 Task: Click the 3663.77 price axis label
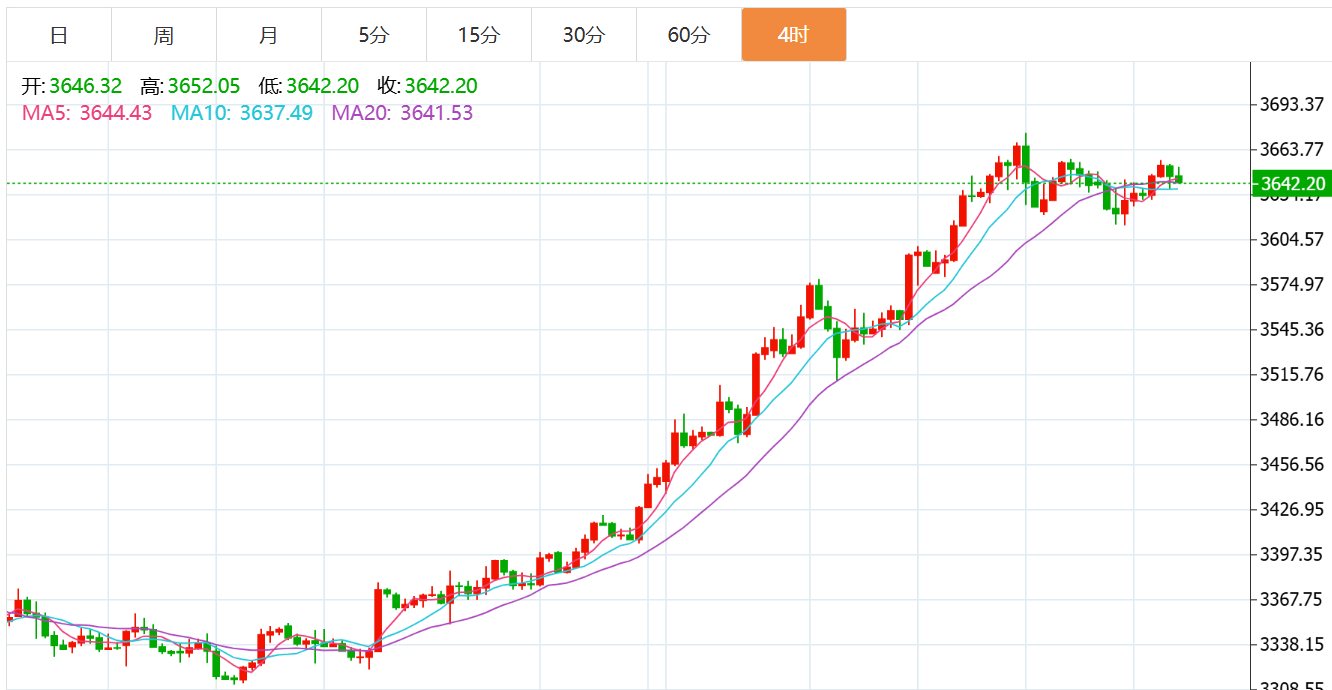pyautogui.click(x=1292, y=149)
